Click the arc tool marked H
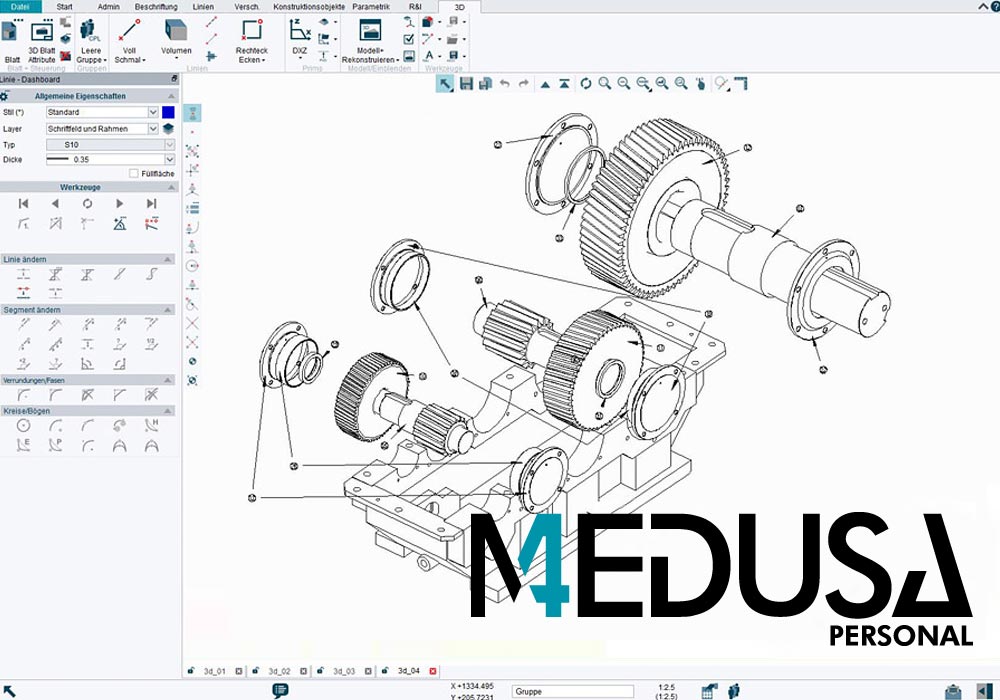Viewport: 1000px width, 700px height. click(151, 426)
